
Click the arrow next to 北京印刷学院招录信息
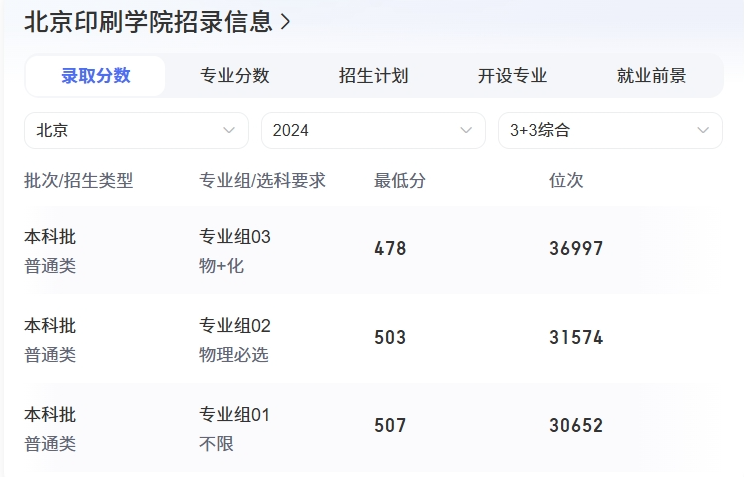tap(285, 22)
